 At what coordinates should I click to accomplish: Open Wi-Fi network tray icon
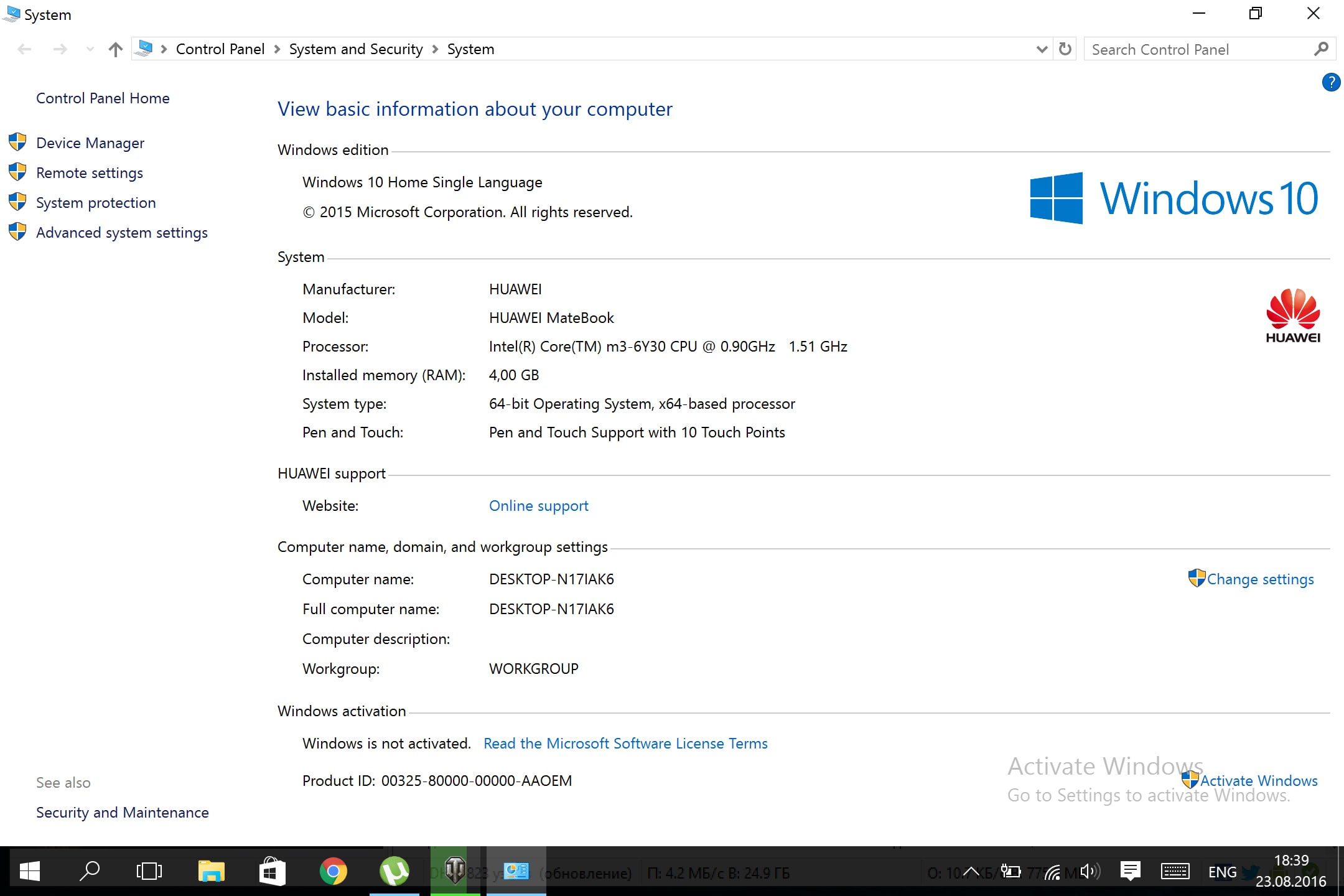click(1052, 872)
